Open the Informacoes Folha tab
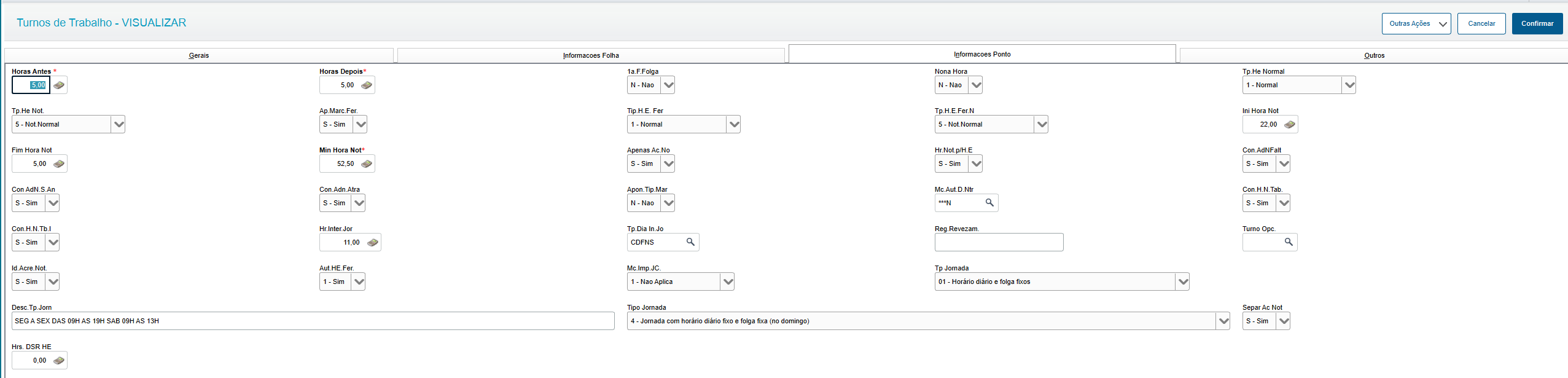1568x378 pixels. click(x=591, y=55)
